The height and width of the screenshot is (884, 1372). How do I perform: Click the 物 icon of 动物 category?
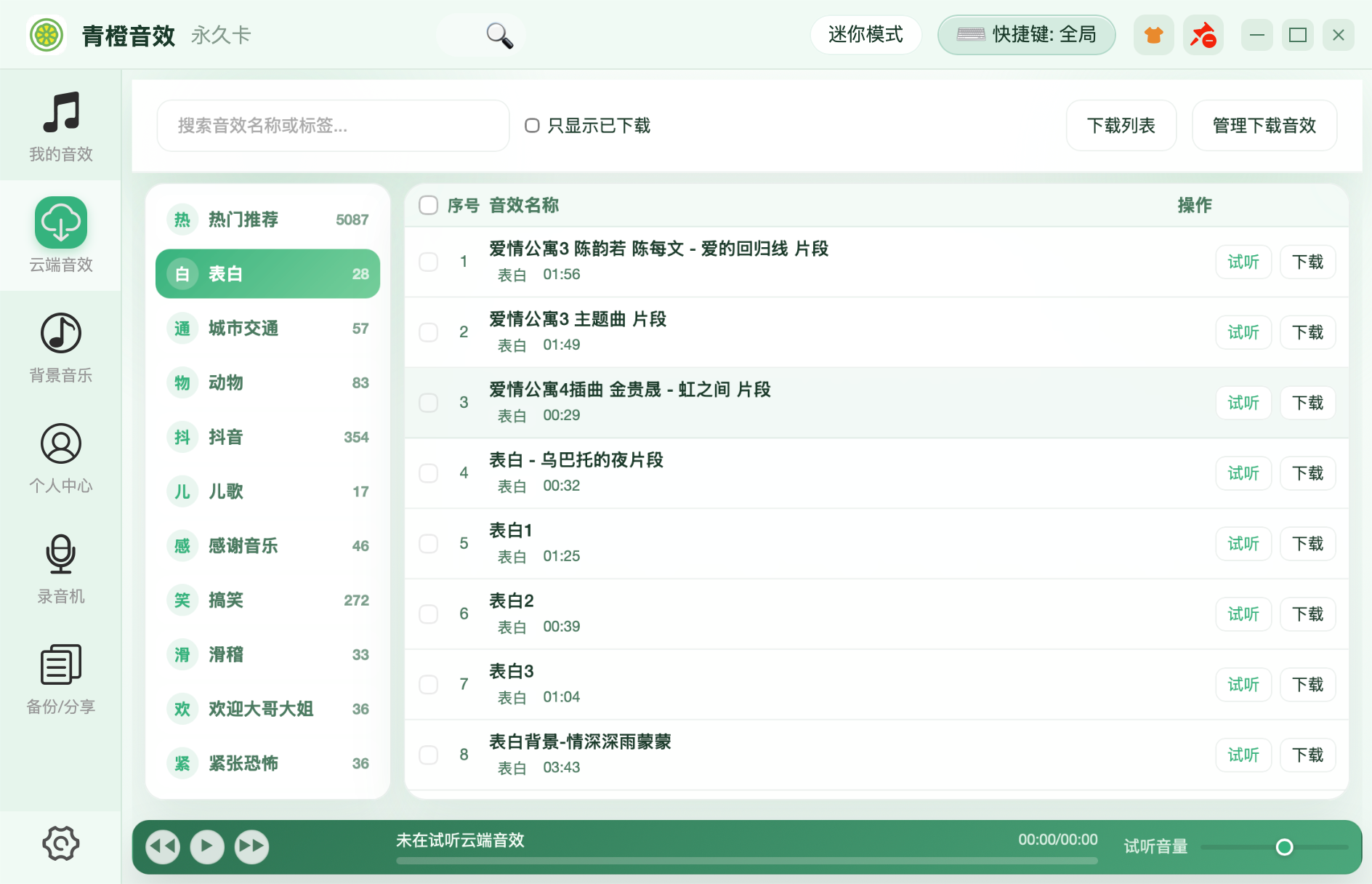(182, 383)
